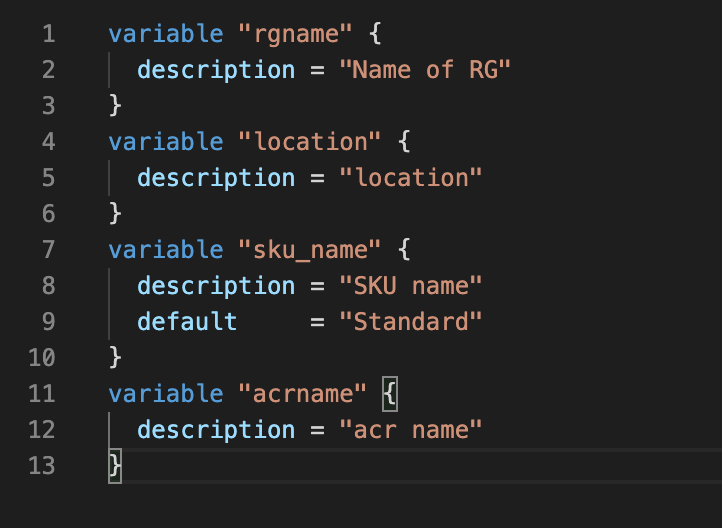The width and height of the screenshot is (722, 528).
Task: Click the closing brace on line 6
Action: (115, 214)
